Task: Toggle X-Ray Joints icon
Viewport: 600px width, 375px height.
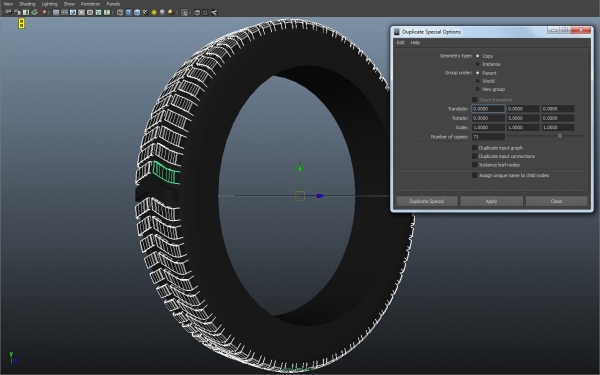Action: [x=214, y=12]
